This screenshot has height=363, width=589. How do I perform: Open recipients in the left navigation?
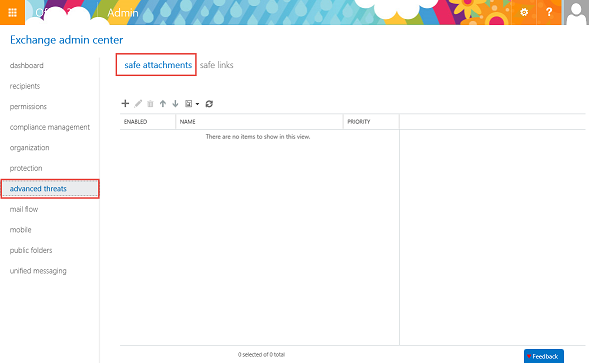(25, 86)
